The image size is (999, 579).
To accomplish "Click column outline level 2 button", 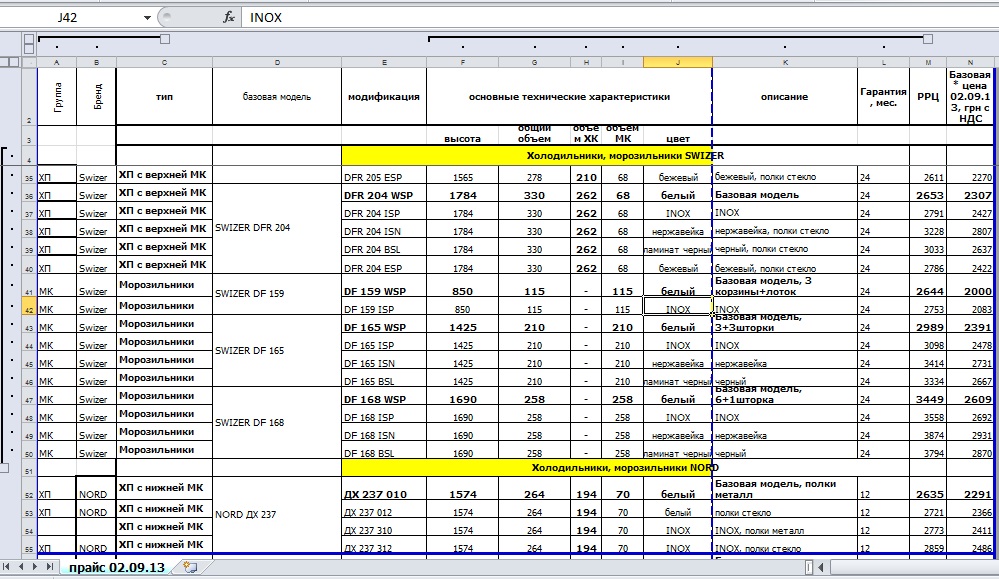I will (x=29, y=48).
